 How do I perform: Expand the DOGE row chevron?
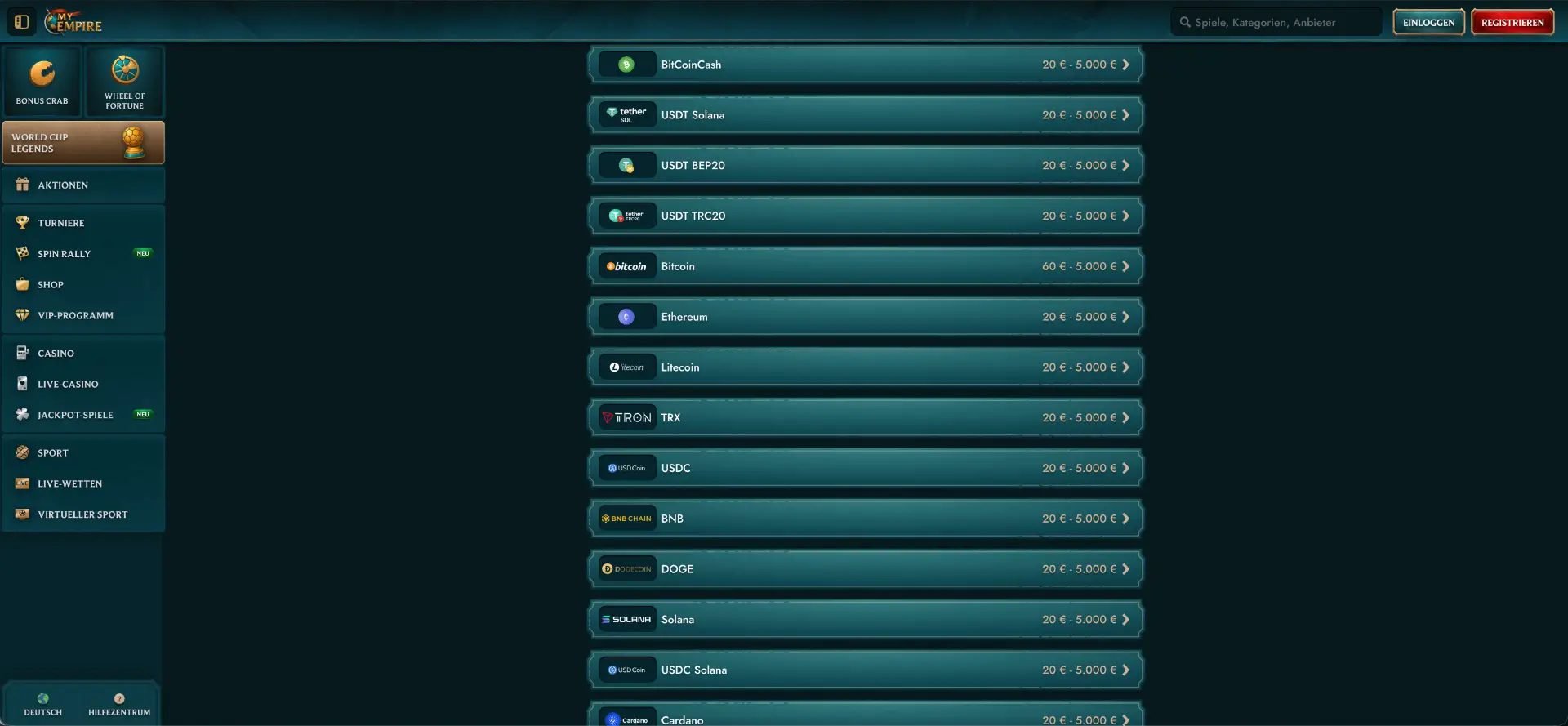point(1126,569)
